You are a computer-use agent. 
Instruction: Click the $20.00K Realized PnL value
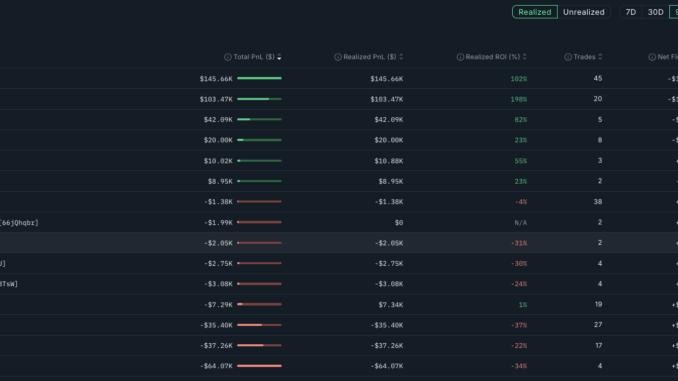389,140
